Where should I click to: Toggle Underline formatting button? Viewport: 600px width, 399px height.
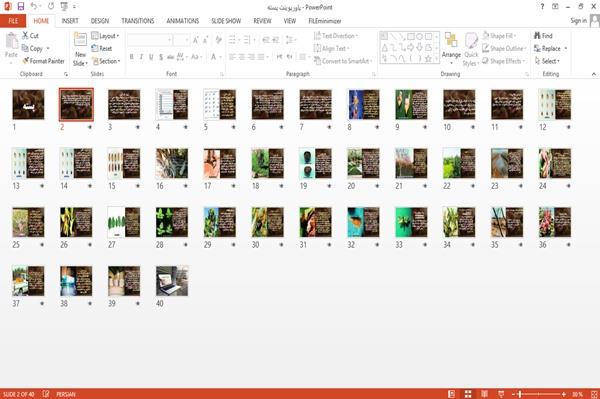151,57
